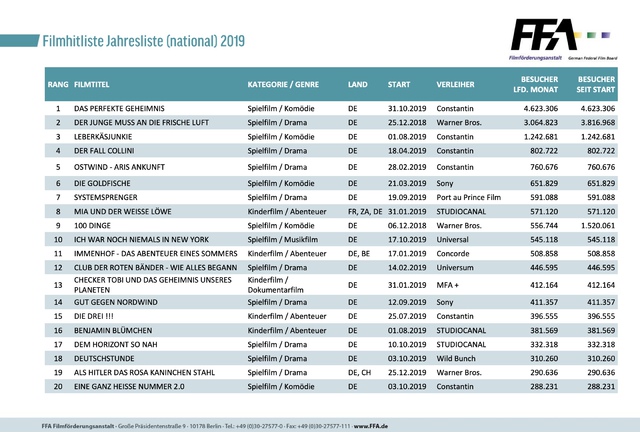Select film title 'LEBERKÄSJUNKIE'
640x432 pixels.
click(x=103, y=137)
